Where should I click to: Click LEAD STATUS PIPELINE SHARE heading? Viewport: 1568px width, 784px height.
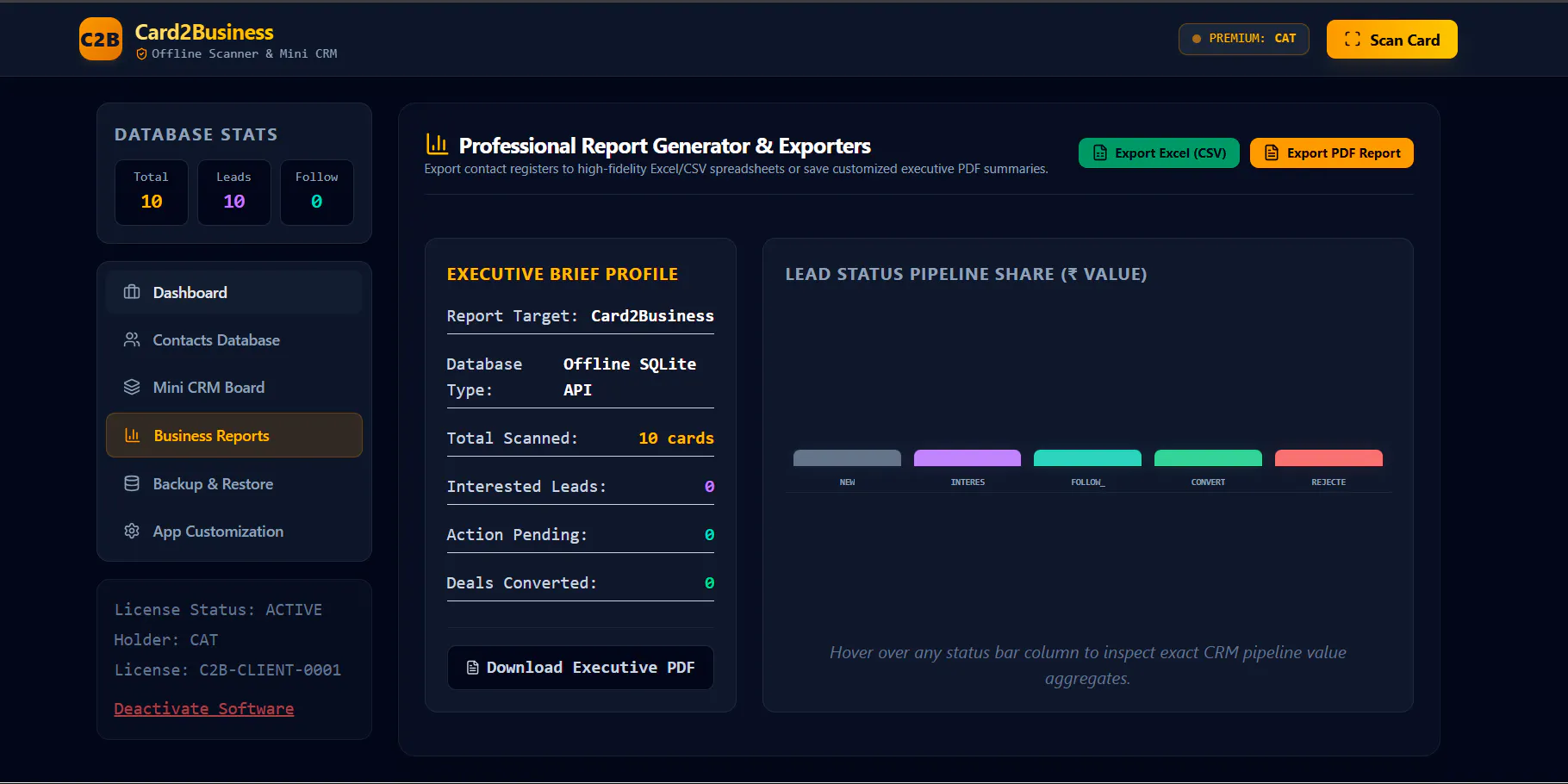pos(966,274)
